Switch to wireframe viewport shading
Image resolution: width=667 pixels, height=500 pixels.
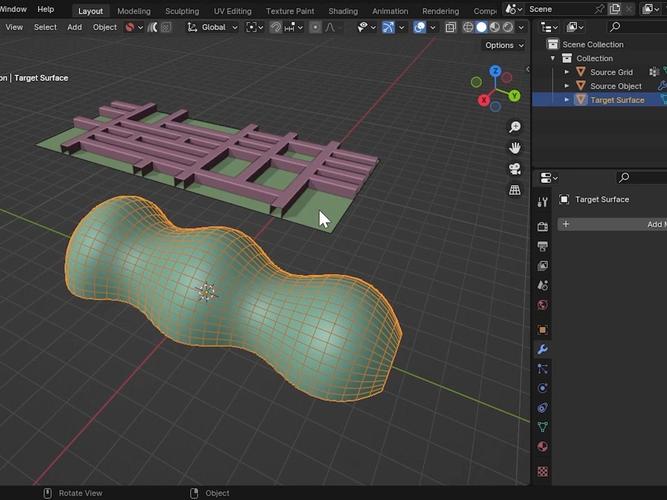click(468, 27)
